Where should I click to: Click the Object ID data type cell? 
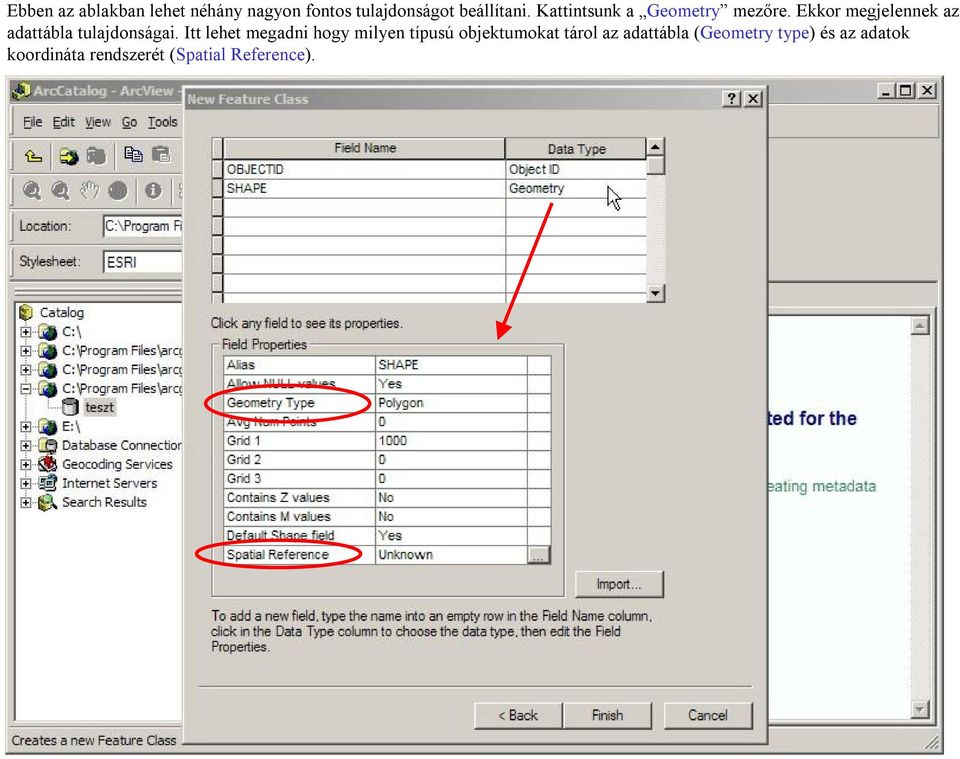576,169
